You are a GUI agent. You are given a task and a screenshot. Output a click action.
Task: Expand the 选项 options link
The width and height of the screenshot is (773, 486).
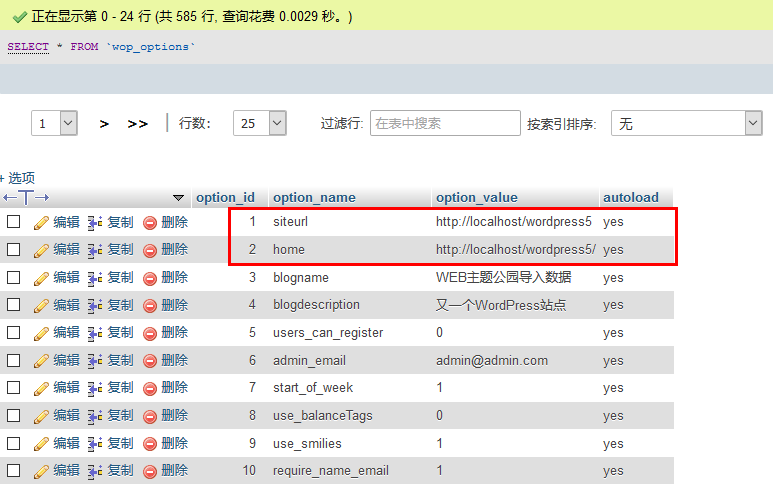click(x=19, y=177)
